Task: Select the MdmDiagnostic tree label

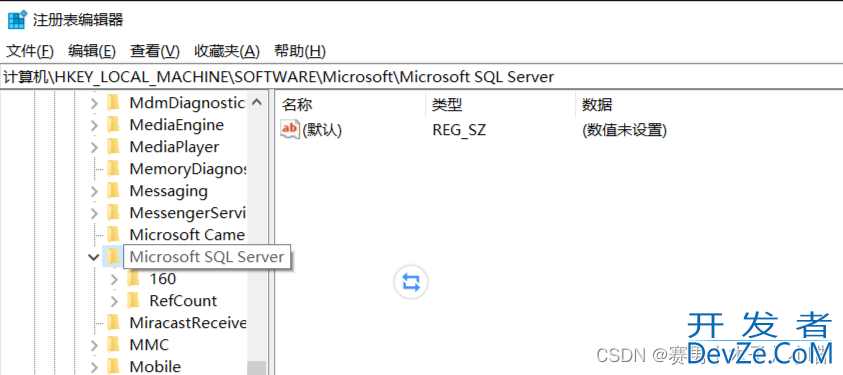Action: (x=188, y=103)
